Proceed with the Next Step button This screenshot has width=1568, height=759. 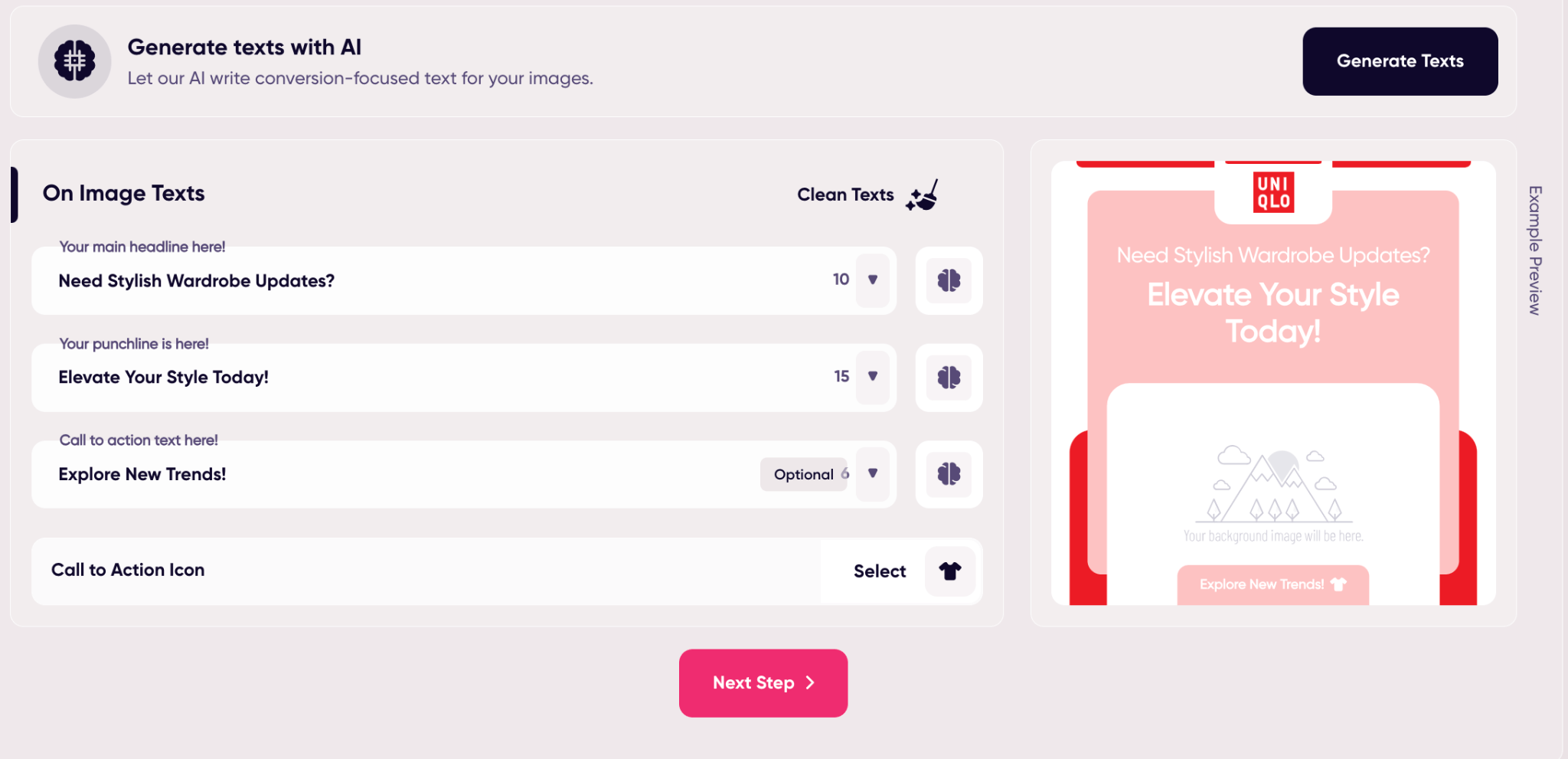point(763,683)
